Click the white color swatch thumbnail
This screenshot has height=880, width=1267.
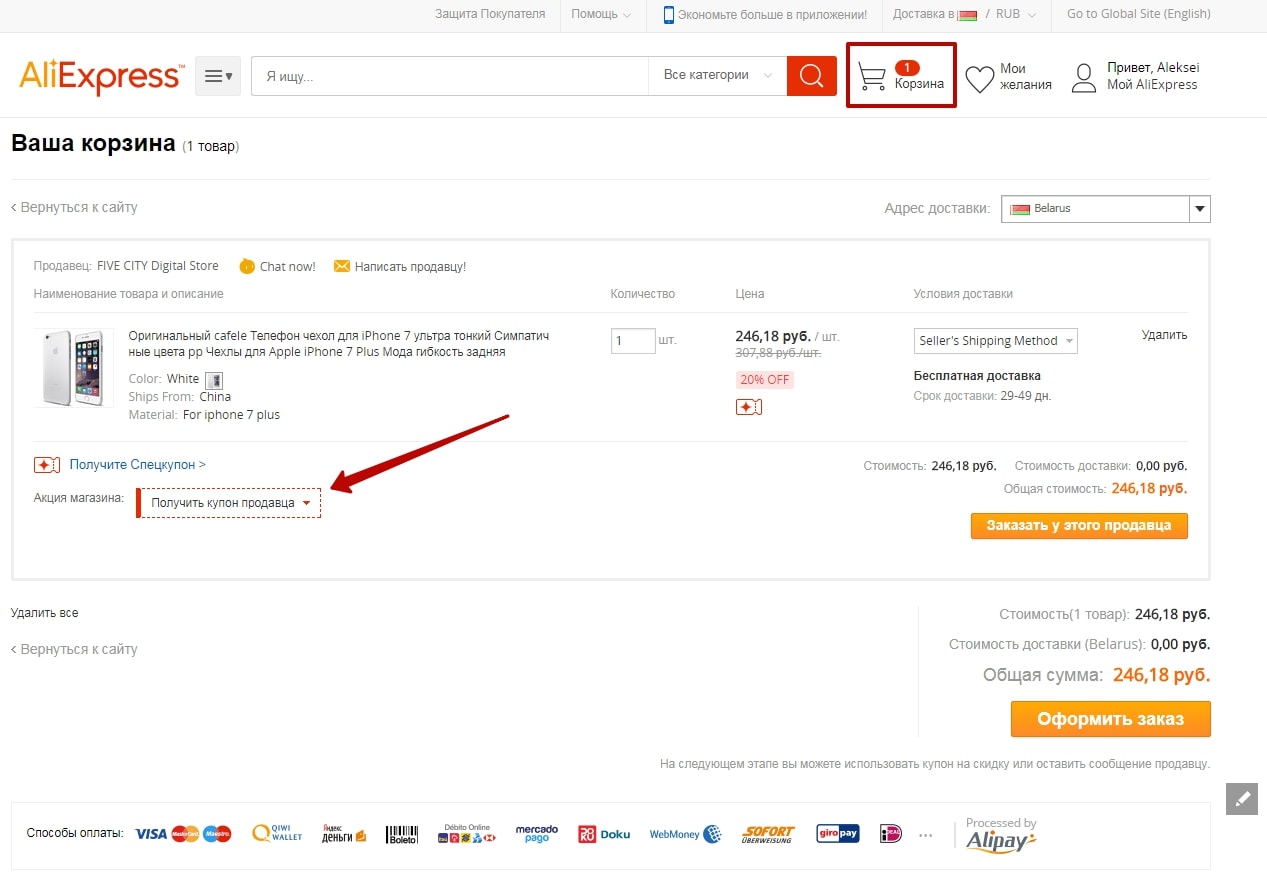213,380
